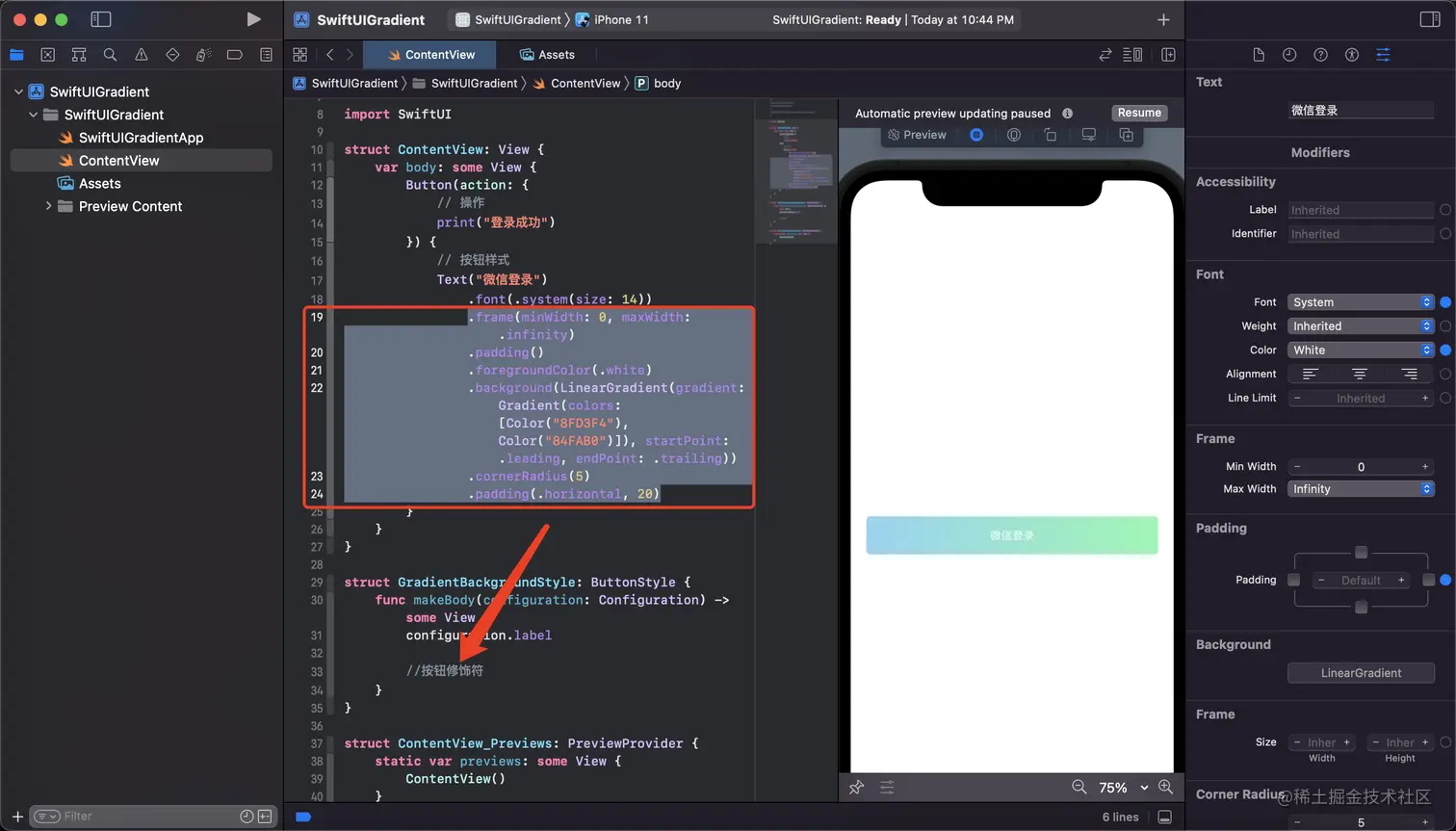The height and width of the screenshot is (831, 1456).
Task: Open ContentView in the jump bar
Action: click(577, 84)
